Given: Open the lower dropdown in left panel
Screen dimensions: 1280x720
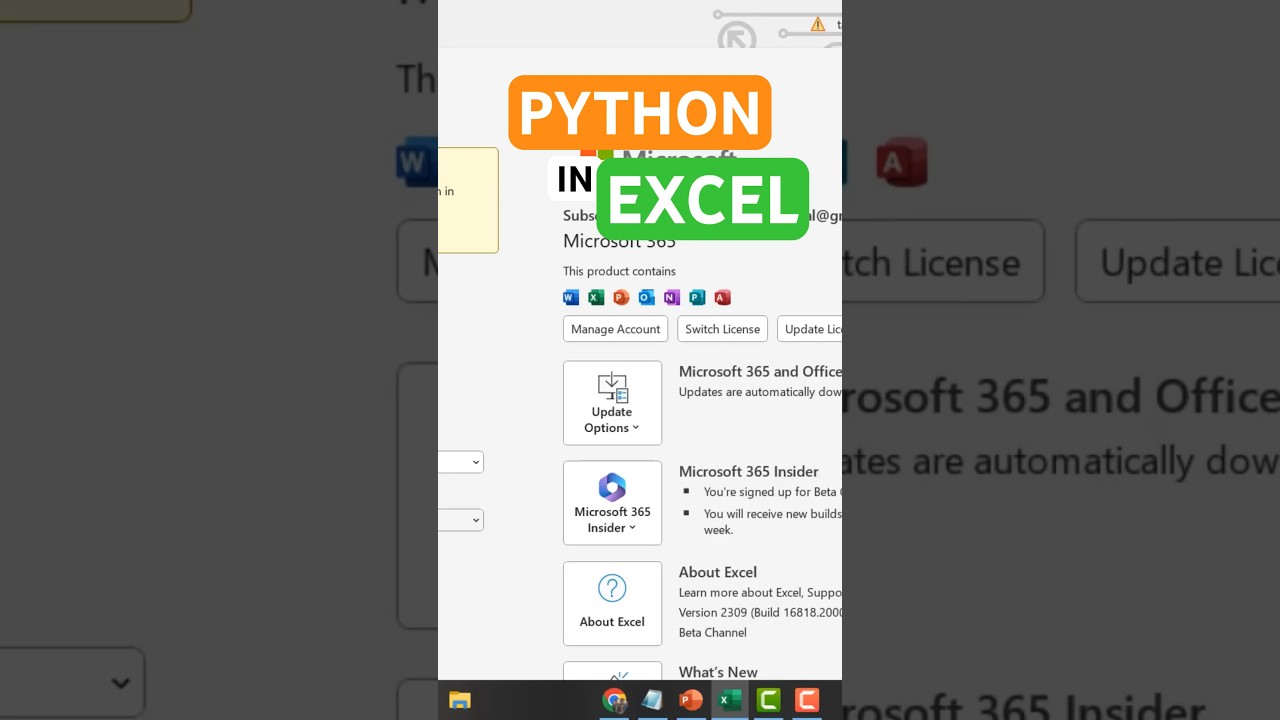Looking at the screenshot, I should click(x=461, y=520).
